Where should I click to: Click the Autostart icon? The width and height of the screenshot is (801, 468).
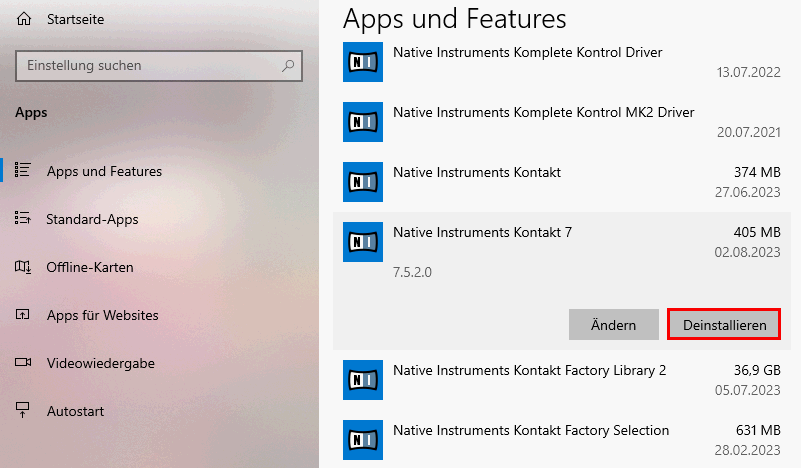click(23, 410)
